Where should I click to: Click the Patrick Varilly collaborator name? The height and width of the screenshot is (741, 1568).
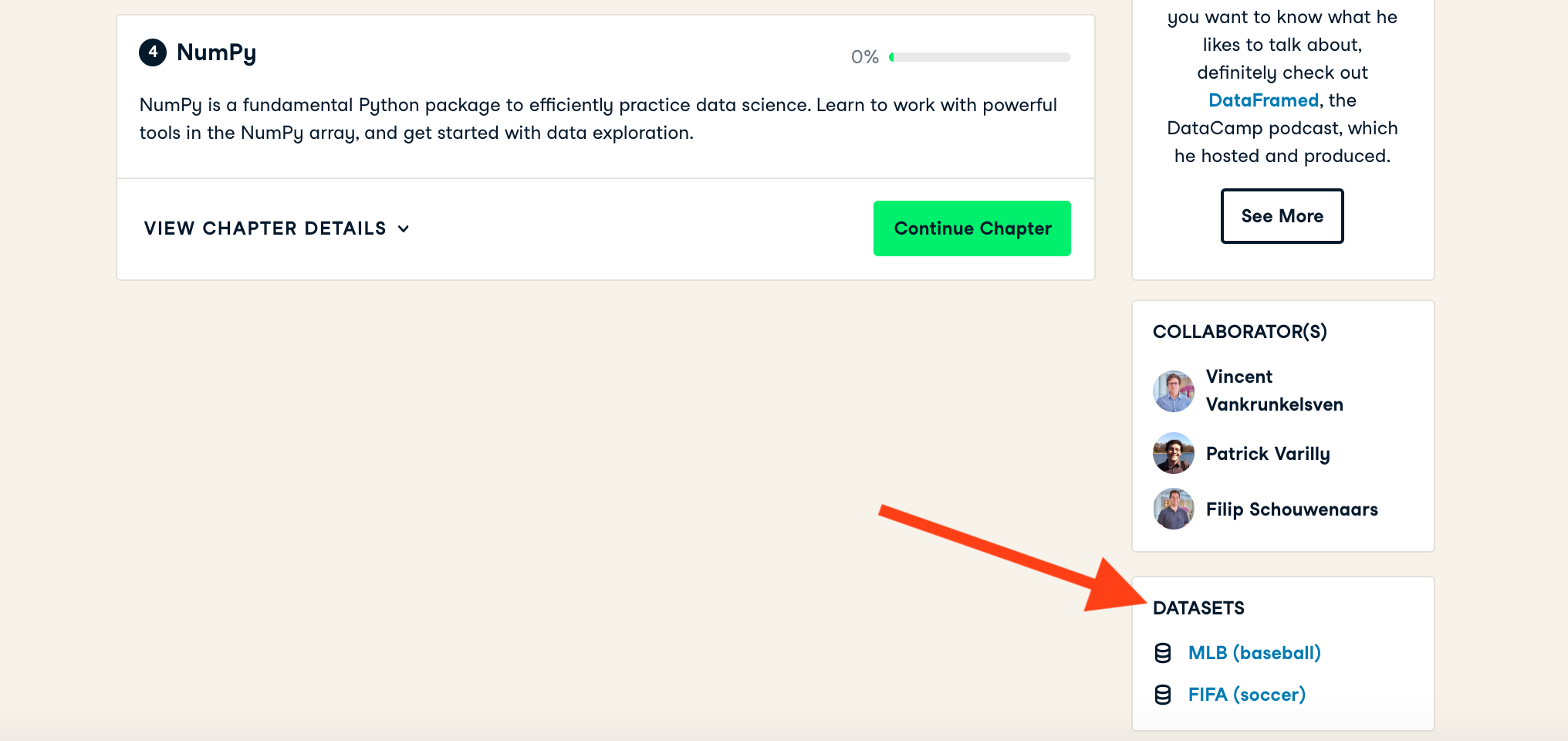[x=1268, y=454]
